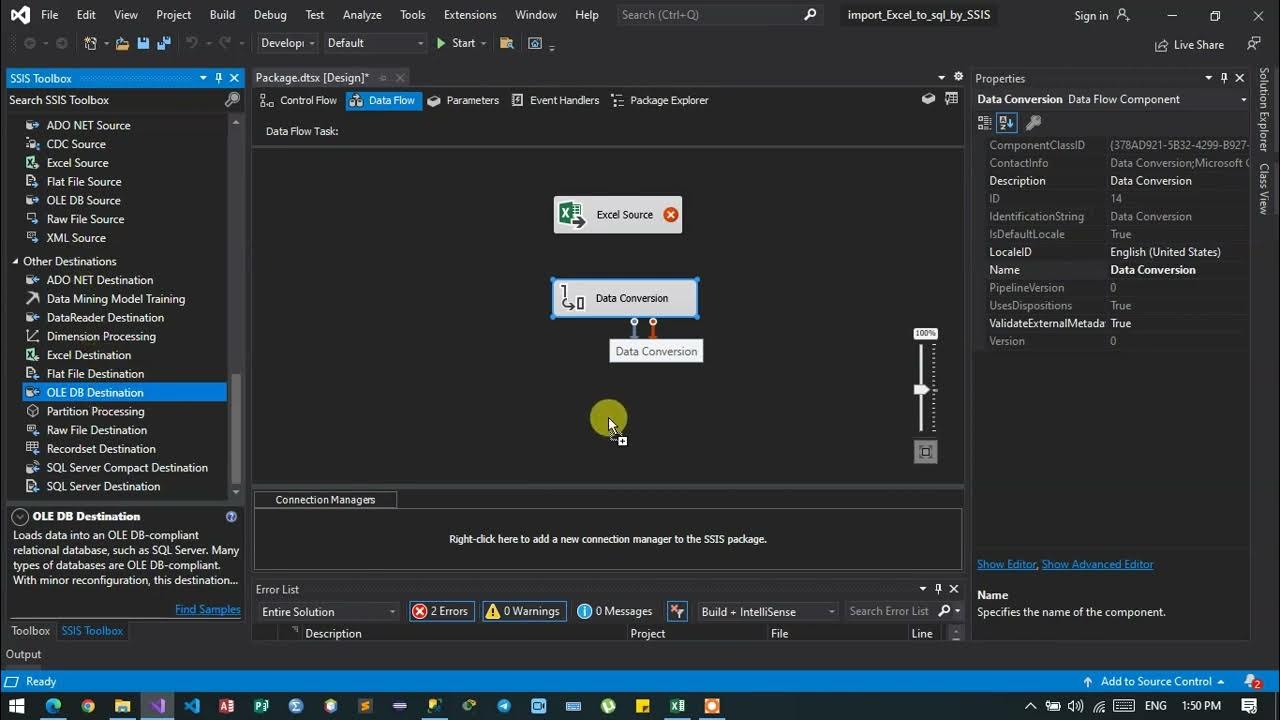The image size is (1280, 720).
Task: Click the Save toolbar icon
Action: click(x=142, y=43)
